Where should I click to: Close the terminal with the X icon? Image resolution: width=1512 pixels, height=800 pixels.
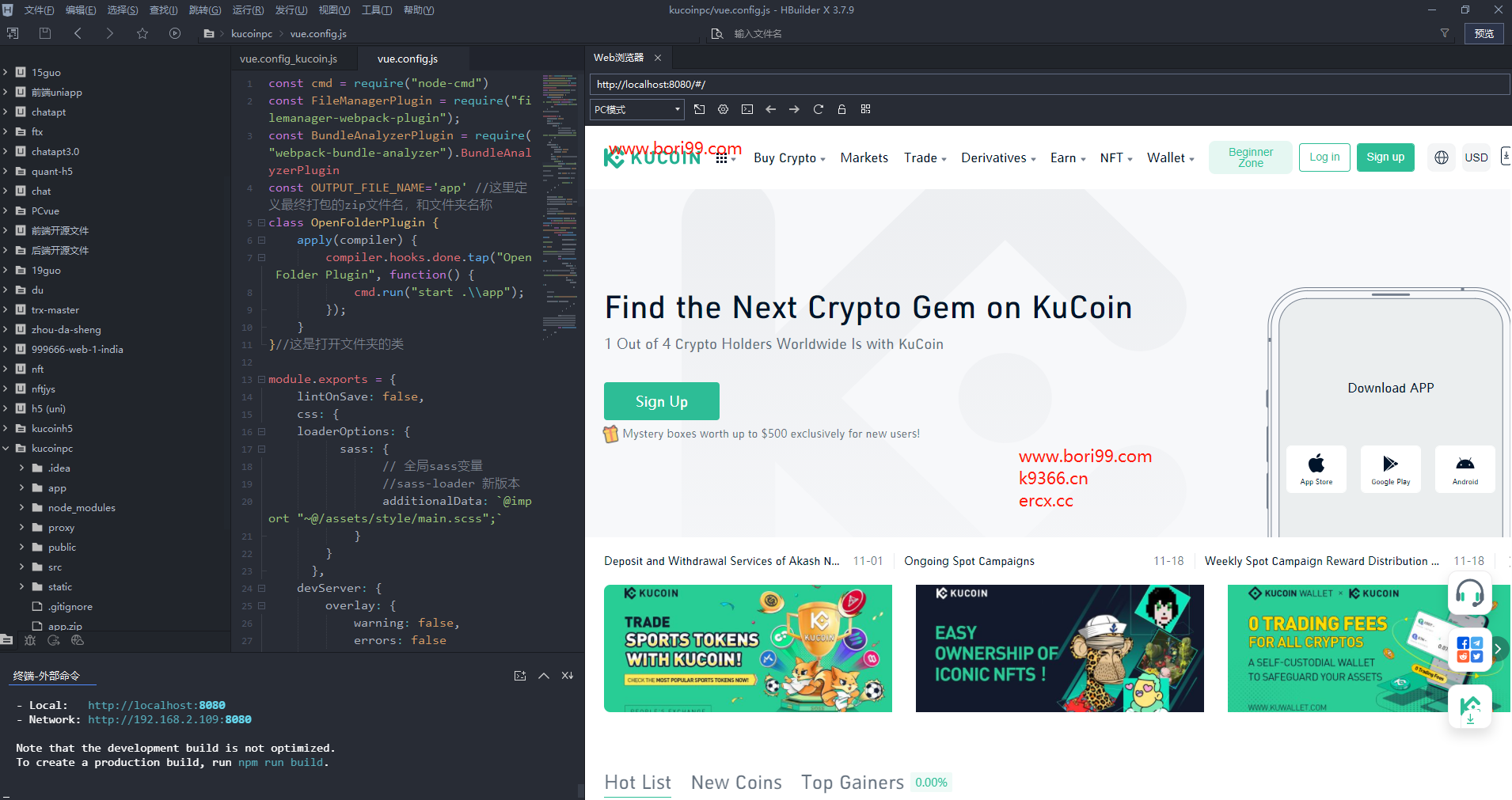coord(568,676)
